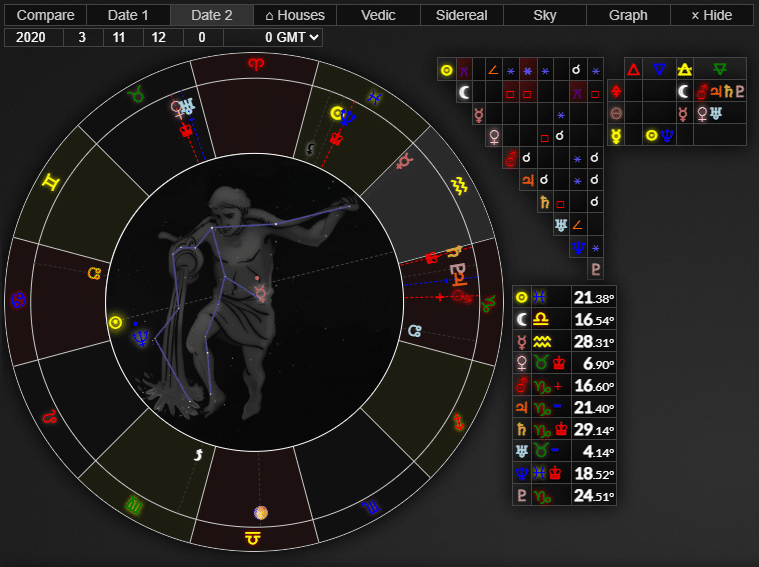Toggle the Houses display
Image resolution: width=759 pixels, height=567 pixels.
(295, 15)
